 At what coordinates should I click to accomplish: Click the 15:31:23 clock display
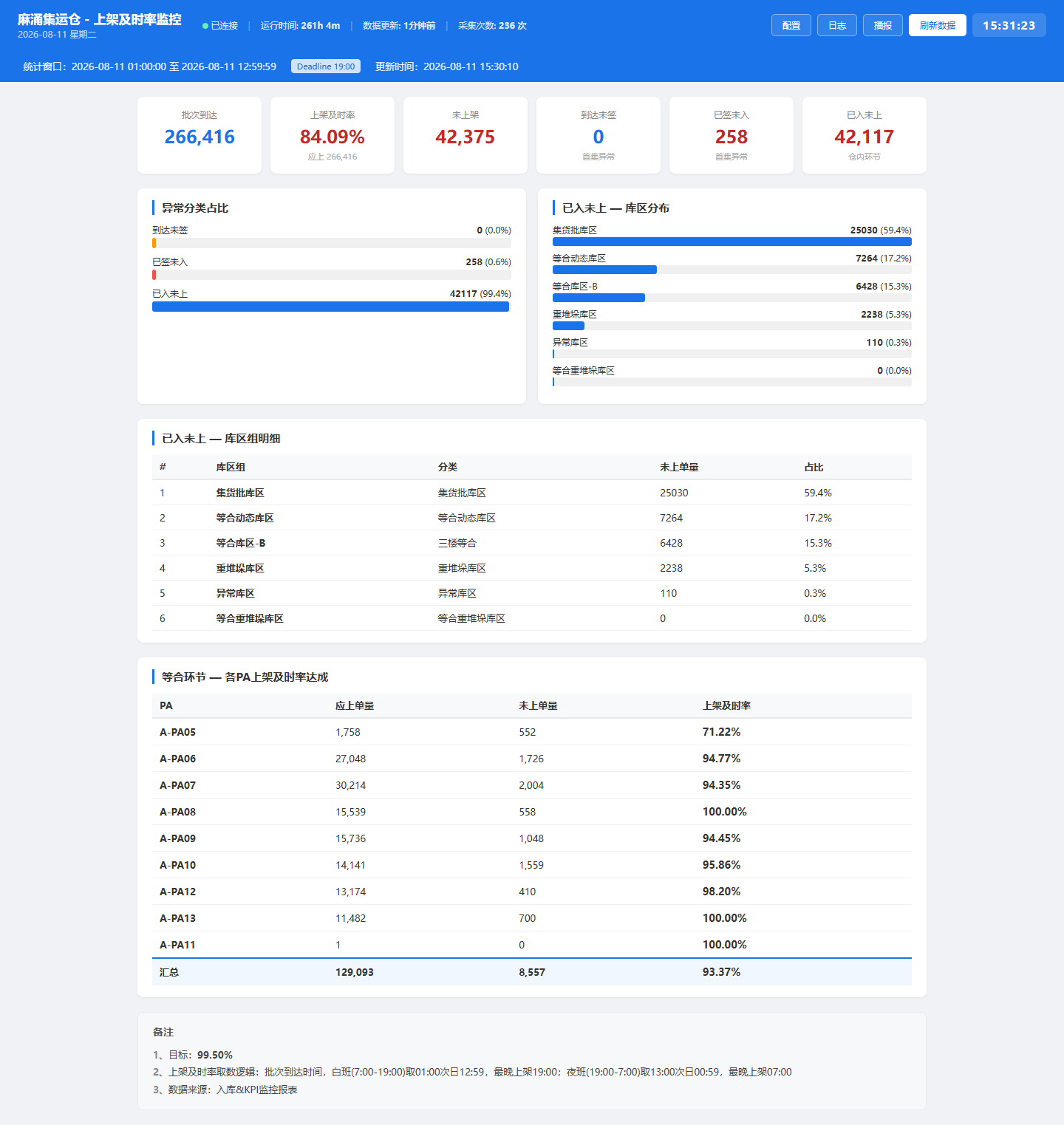(x=1009, y=25)
